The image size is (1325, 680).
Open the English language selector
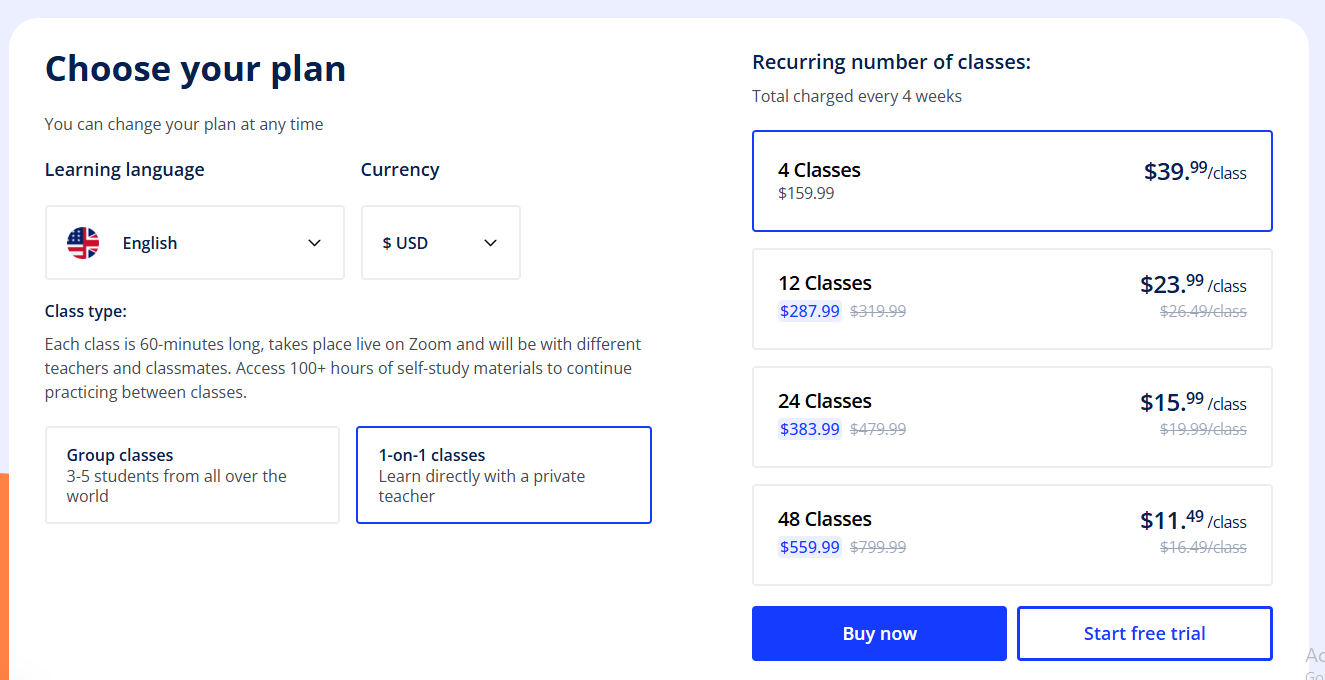194,243
